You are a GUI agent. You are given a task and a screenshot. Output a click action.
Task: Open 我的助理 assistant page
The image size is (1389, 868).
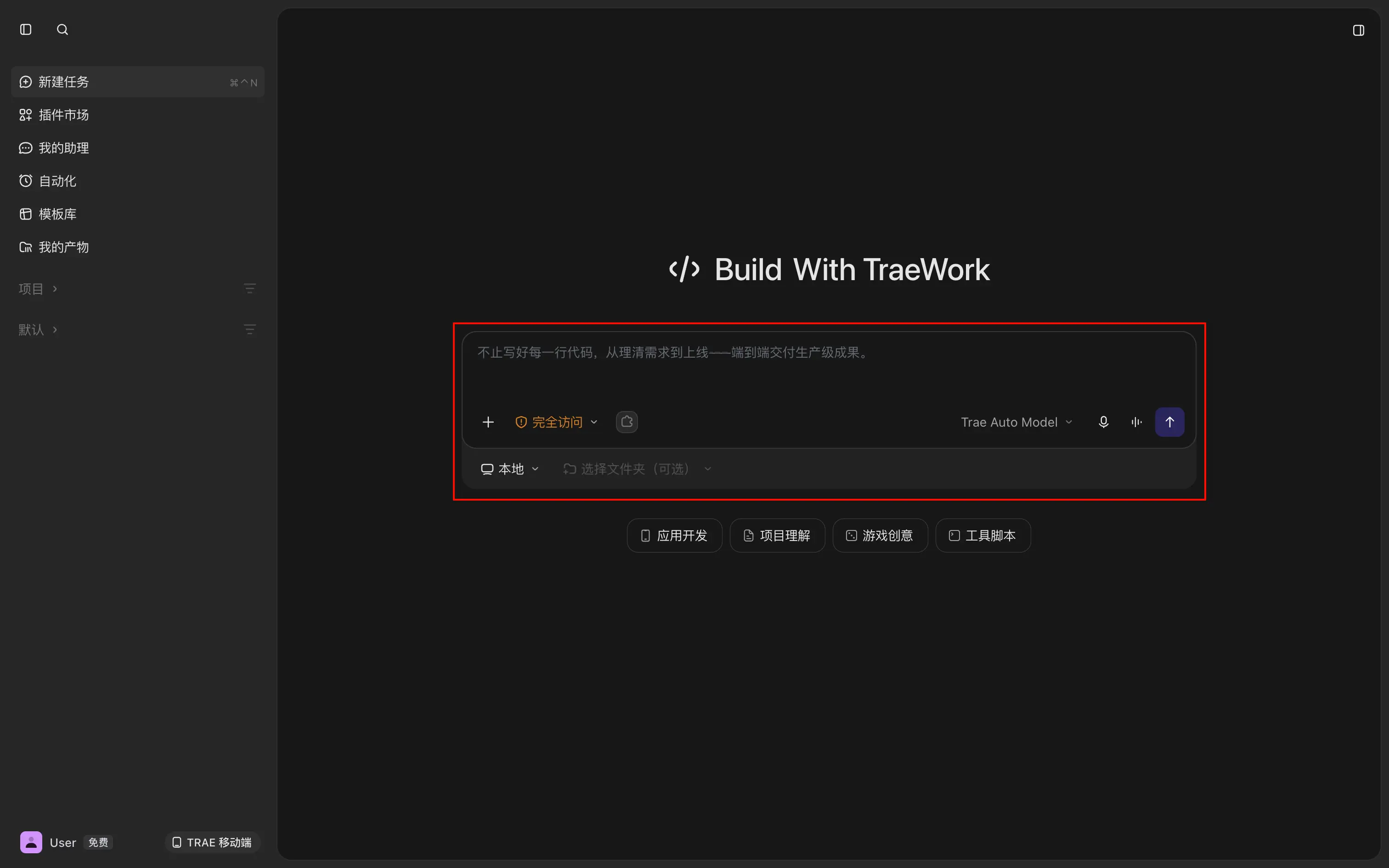pos(138,148)
